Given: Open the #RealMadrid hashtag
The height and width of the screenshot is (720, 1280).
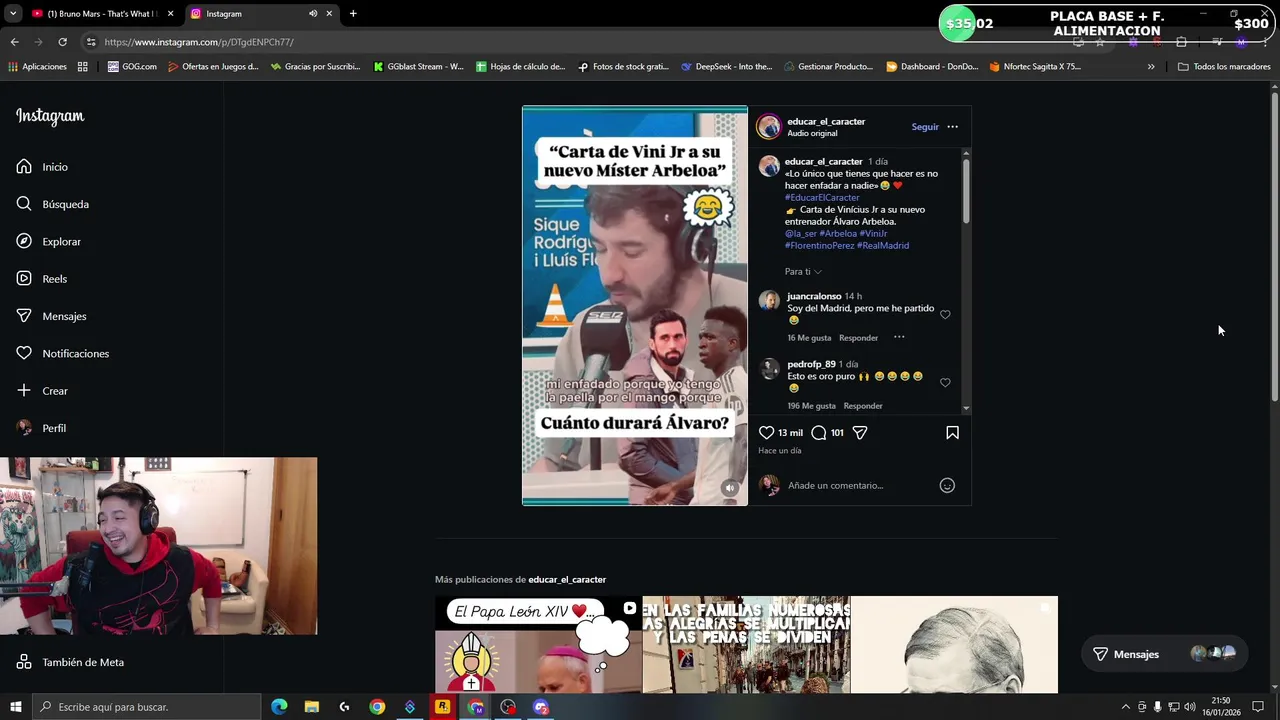Looking at the screenshot, I should (883, 246).
